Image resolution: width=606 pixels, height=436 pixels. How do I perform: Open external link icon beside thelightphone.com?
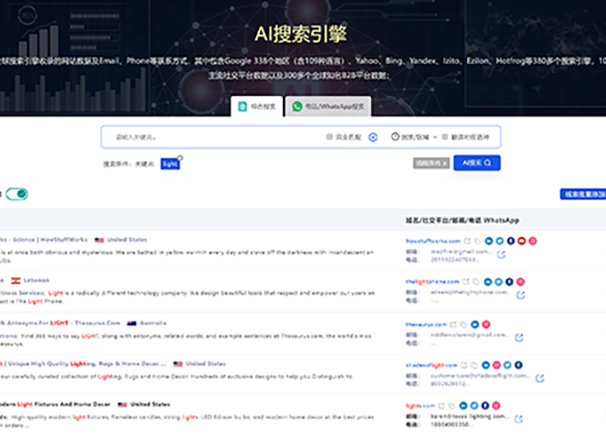tap(466, 281)
